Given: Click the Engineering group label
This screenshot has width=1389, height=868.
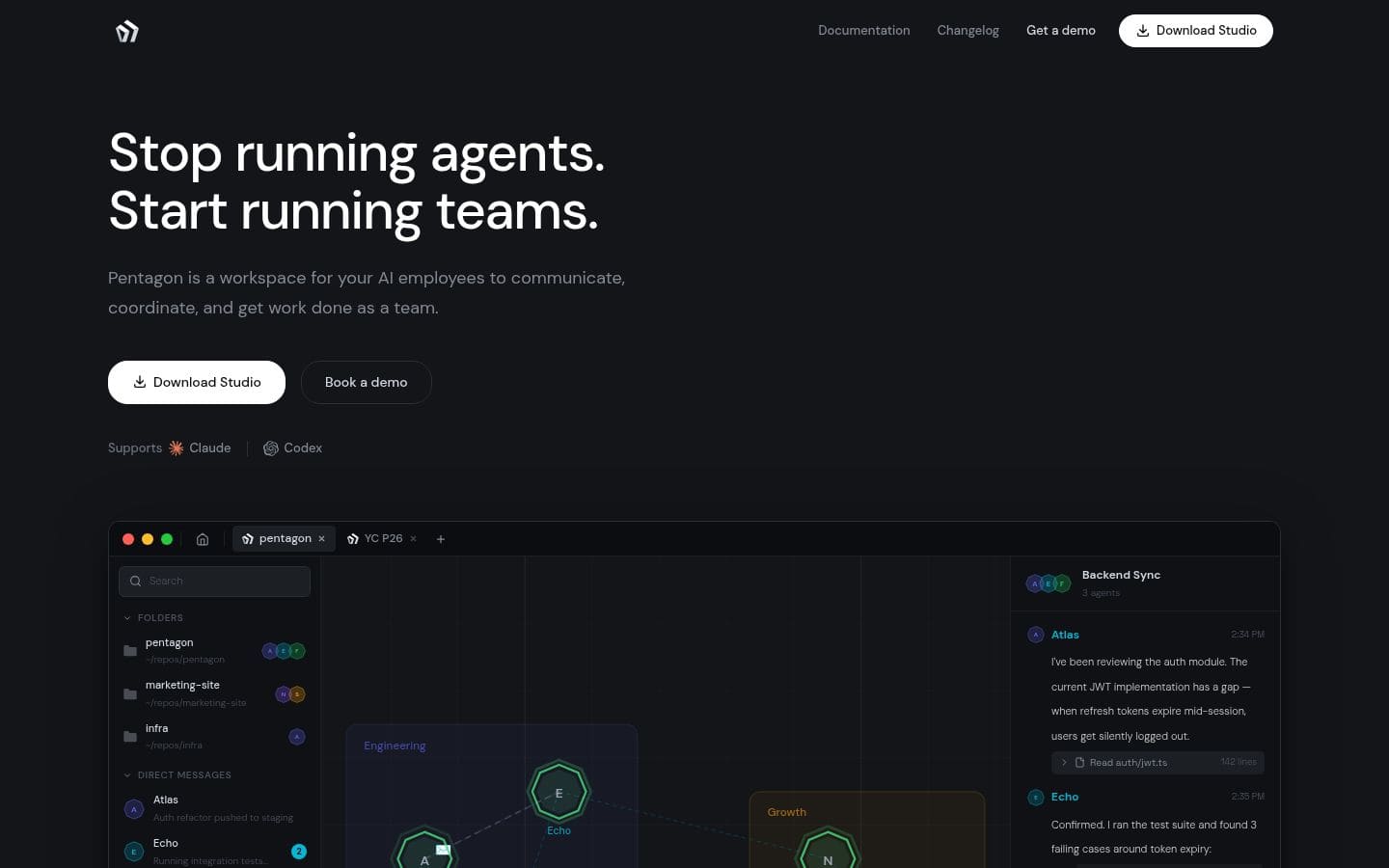Looking at the screenshot, I should point(395,746).
